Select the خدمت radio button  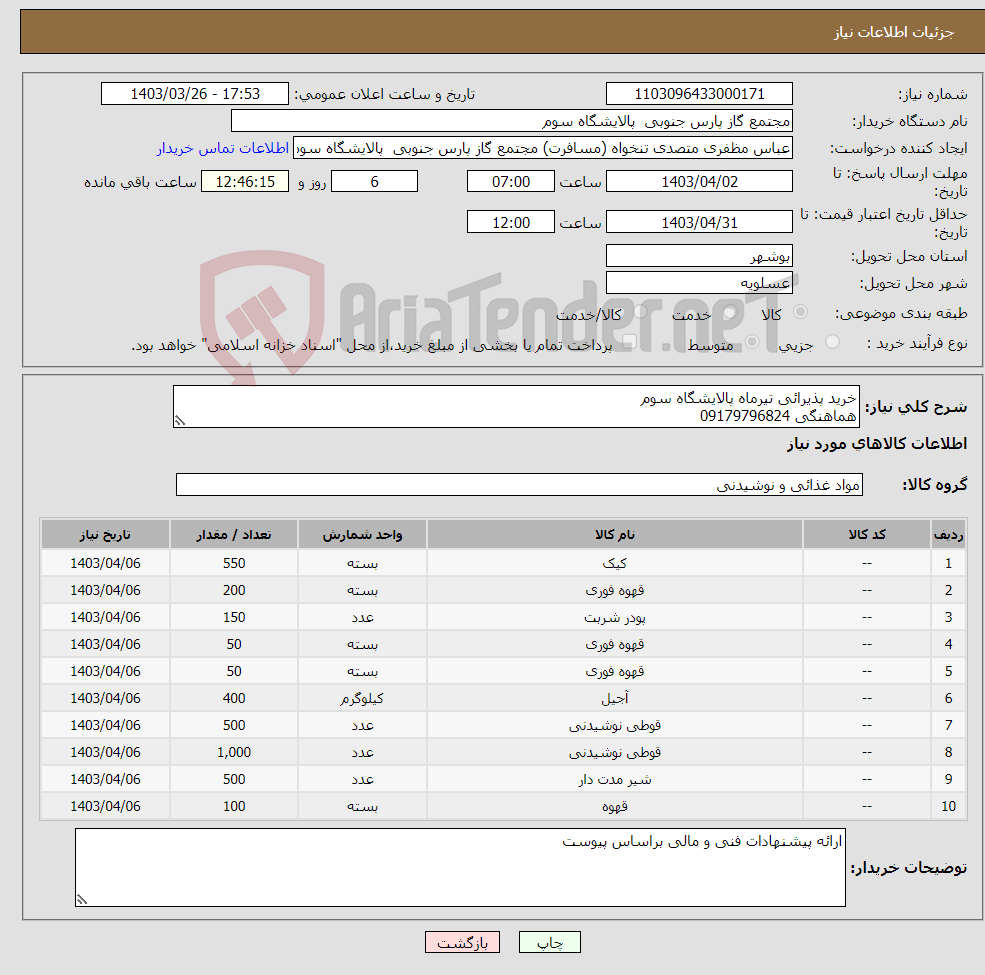click(x=730, y=312)
